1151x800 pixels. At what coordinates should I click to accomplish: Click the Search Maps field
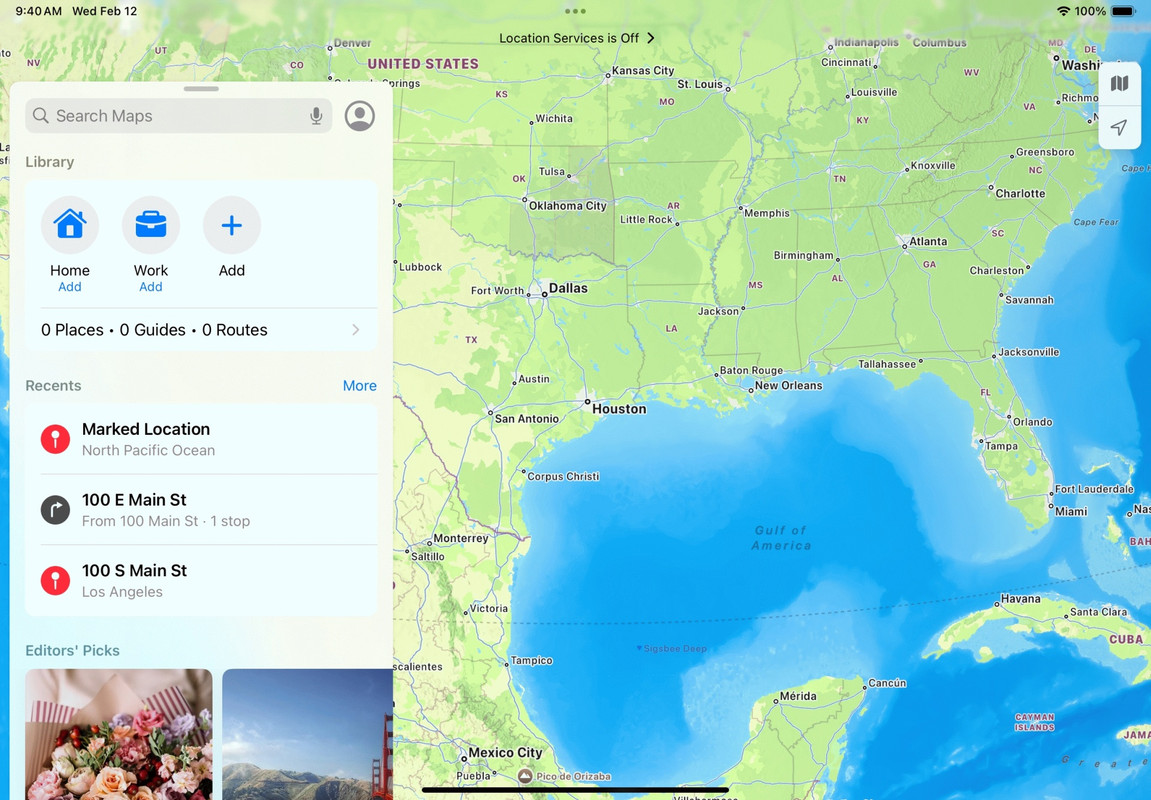[178, 116]
